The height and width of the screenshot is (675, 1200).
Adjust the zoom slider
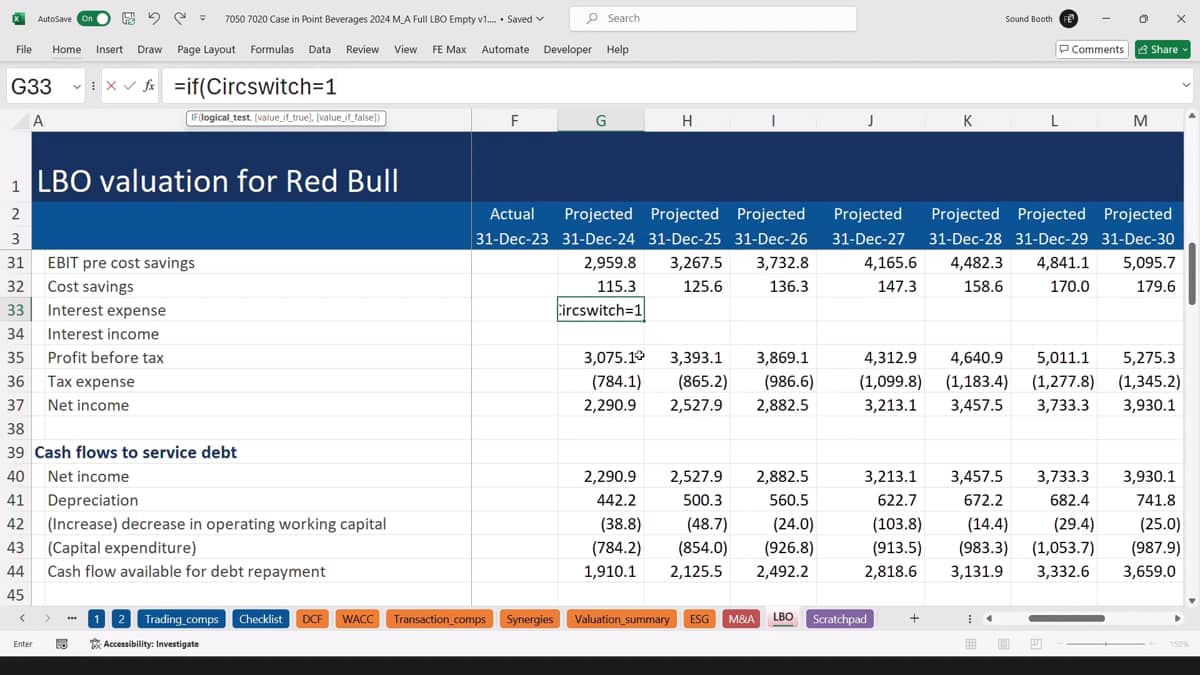coord(1108,644)
